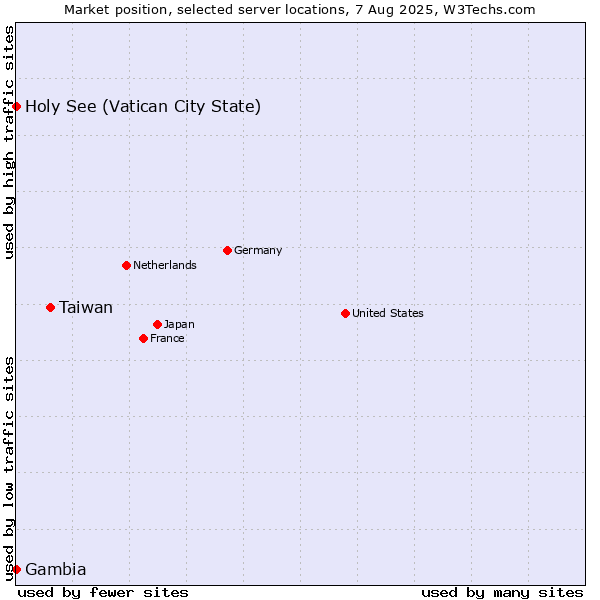Click the 'Holy See (Vatican City State)' label
The width and height of the screenshot is (600, 600).
143,106
